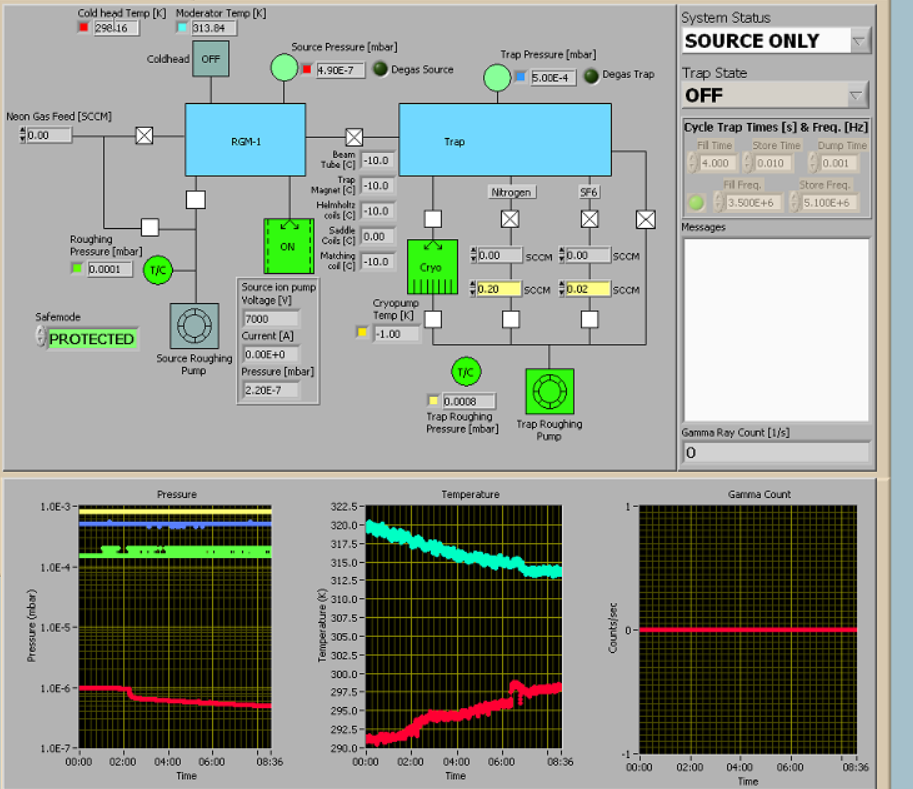The width and height of the screenshot is (913, 789).
Task: Toggle the valve between RGM-1 and Trap
Action: tap(354, 137)
